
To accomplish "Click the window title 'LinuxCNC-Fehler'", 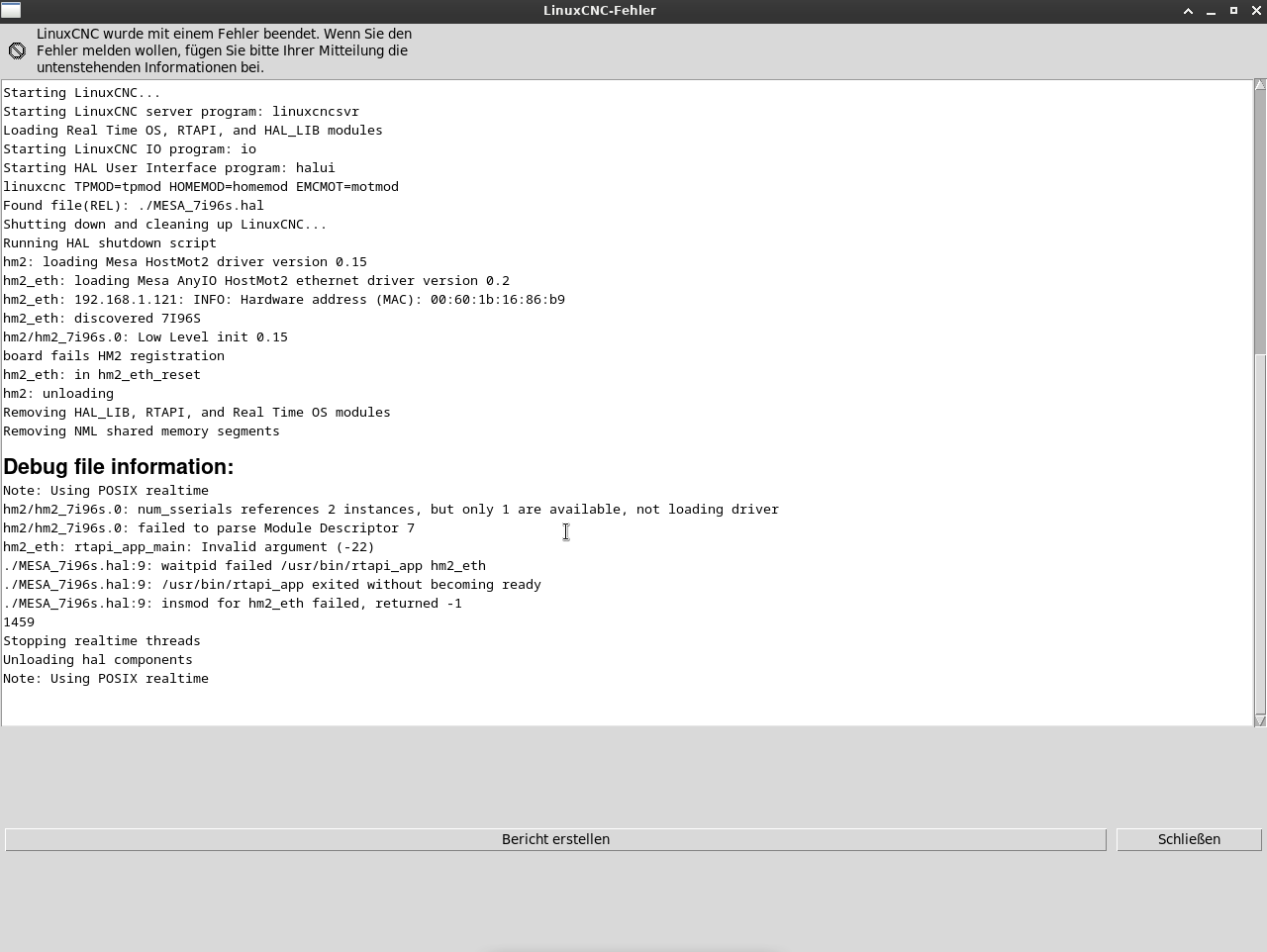I will 600,10.
